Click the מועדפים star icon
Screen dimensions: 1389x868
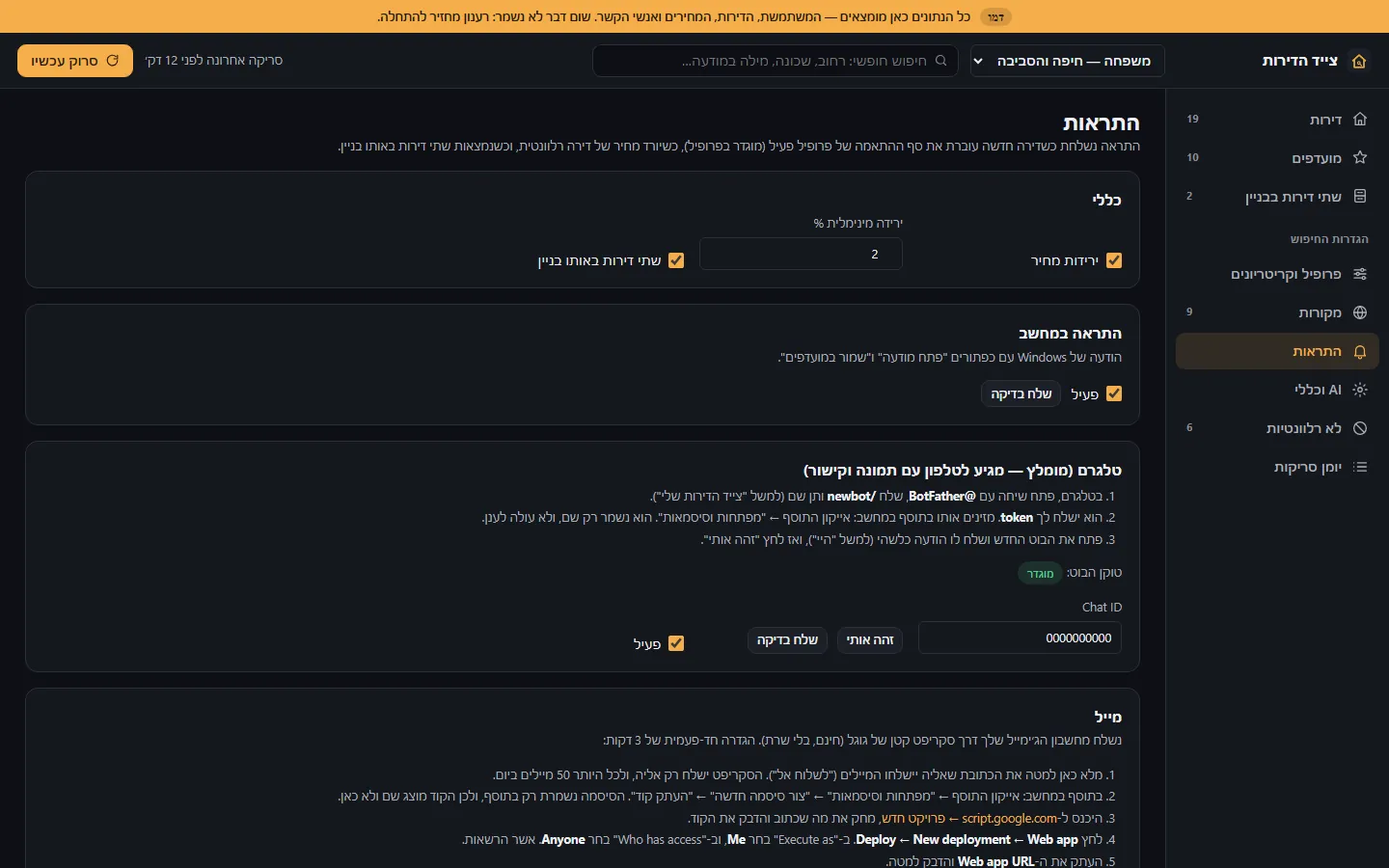[x=1360, y=158]
